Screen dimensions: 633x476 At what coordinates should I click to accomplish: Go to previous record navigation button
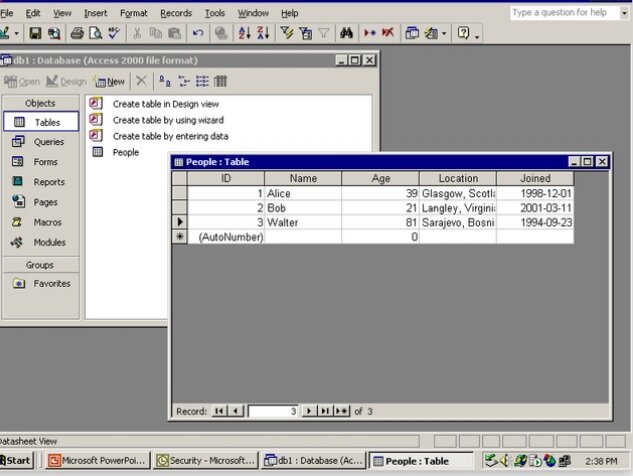coord(236,411)
